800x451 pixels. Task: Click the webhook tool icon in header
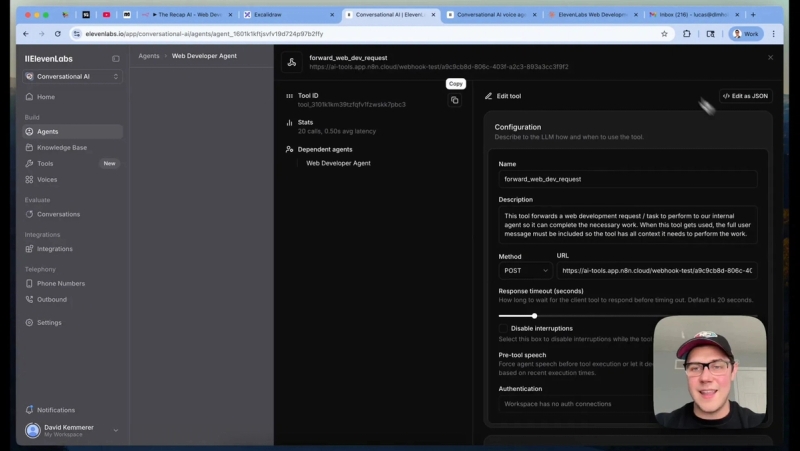click(292, 62)
